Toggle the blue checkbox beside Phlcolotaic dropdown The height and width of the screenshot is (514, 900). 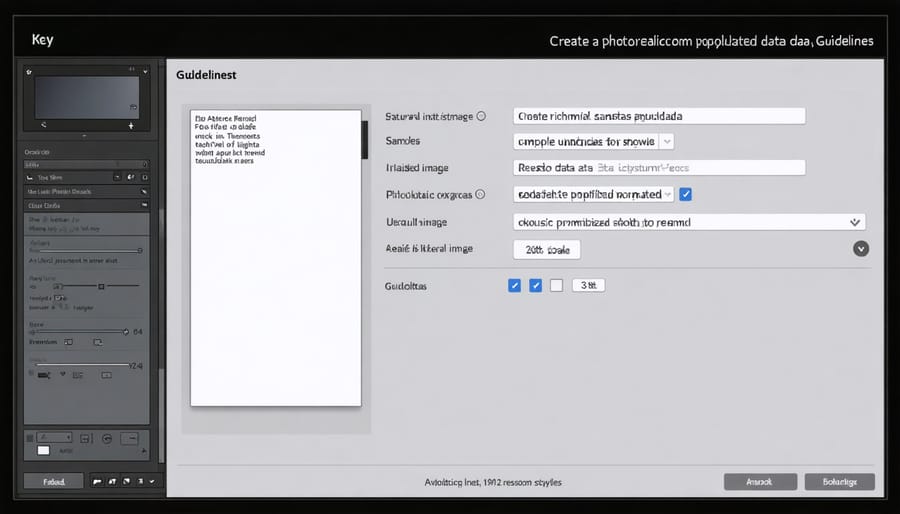(686, 194)
